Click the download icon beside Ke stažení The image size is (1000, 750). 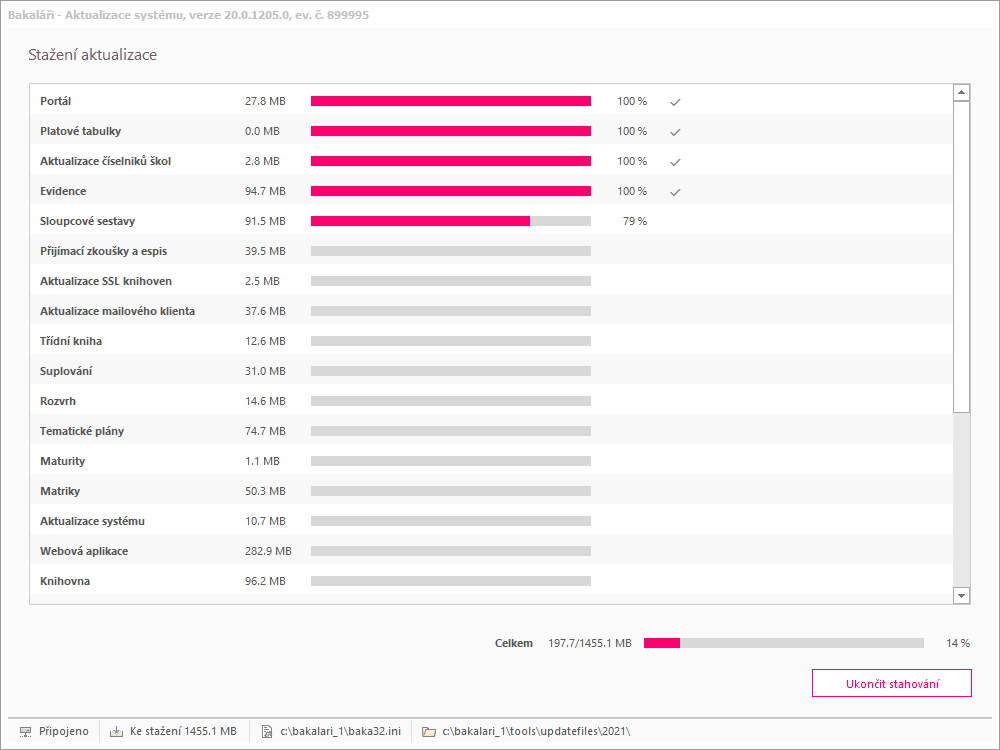tap(116, 732)
